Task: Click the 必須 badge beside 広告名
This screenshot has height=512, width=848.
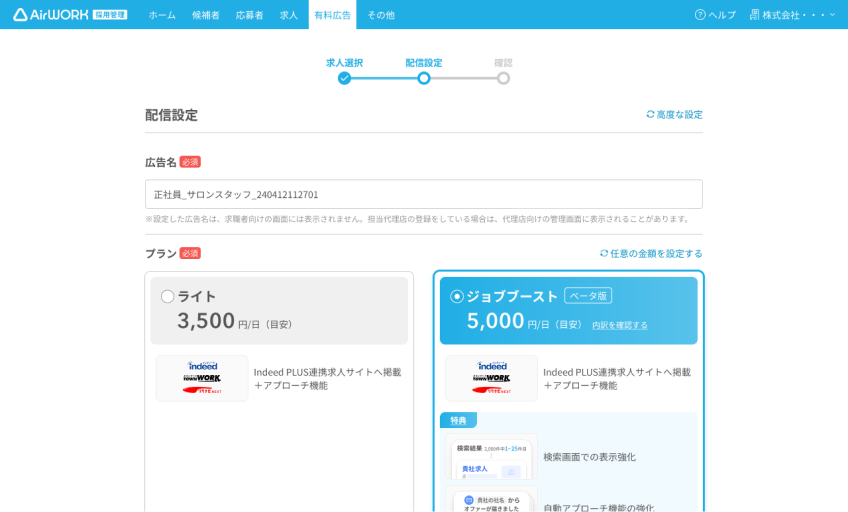Action: click(x=190, y=162)
